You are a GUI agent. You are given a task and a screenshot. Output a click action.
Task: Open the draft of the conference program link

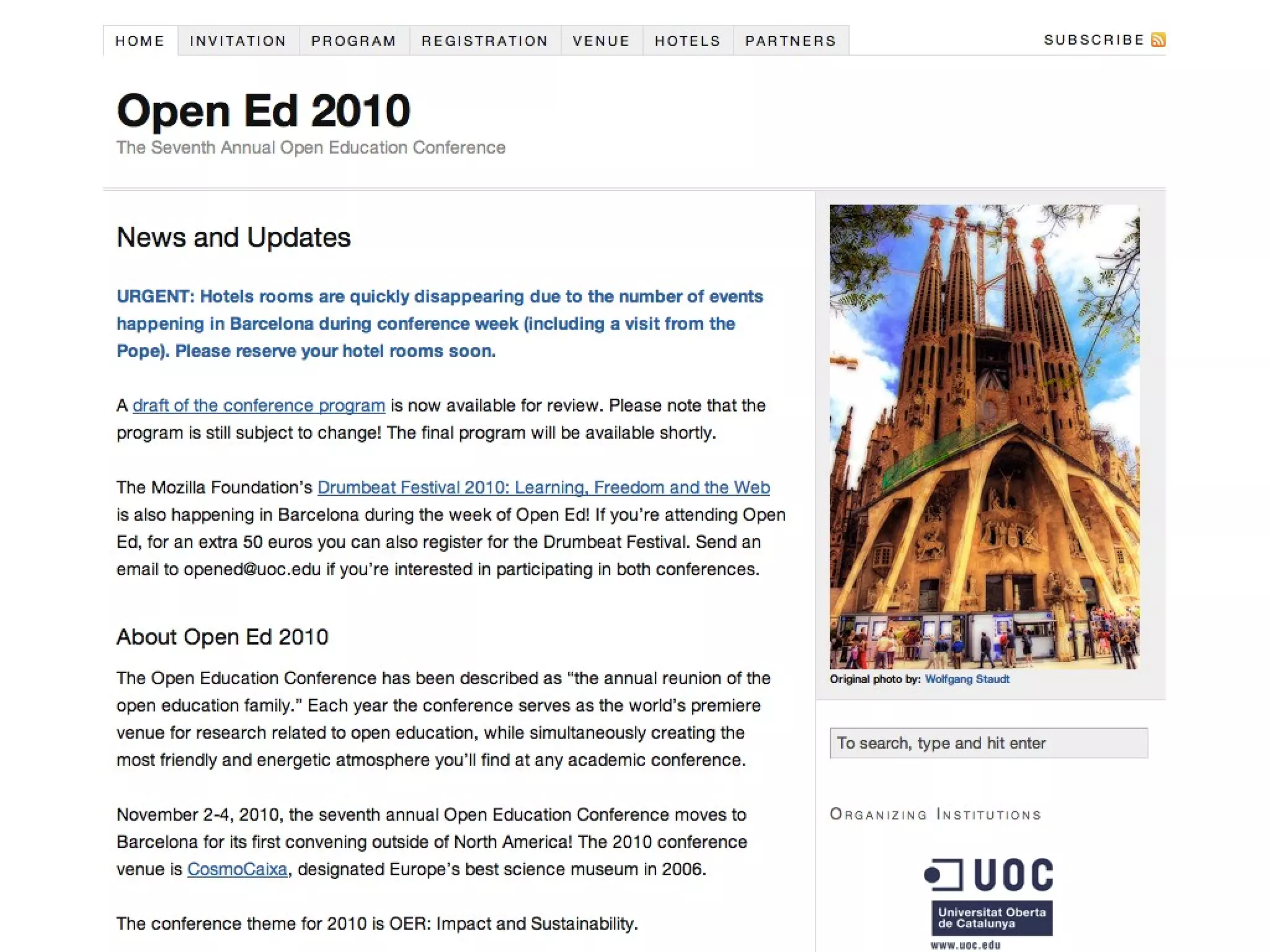tap(259, 405)
